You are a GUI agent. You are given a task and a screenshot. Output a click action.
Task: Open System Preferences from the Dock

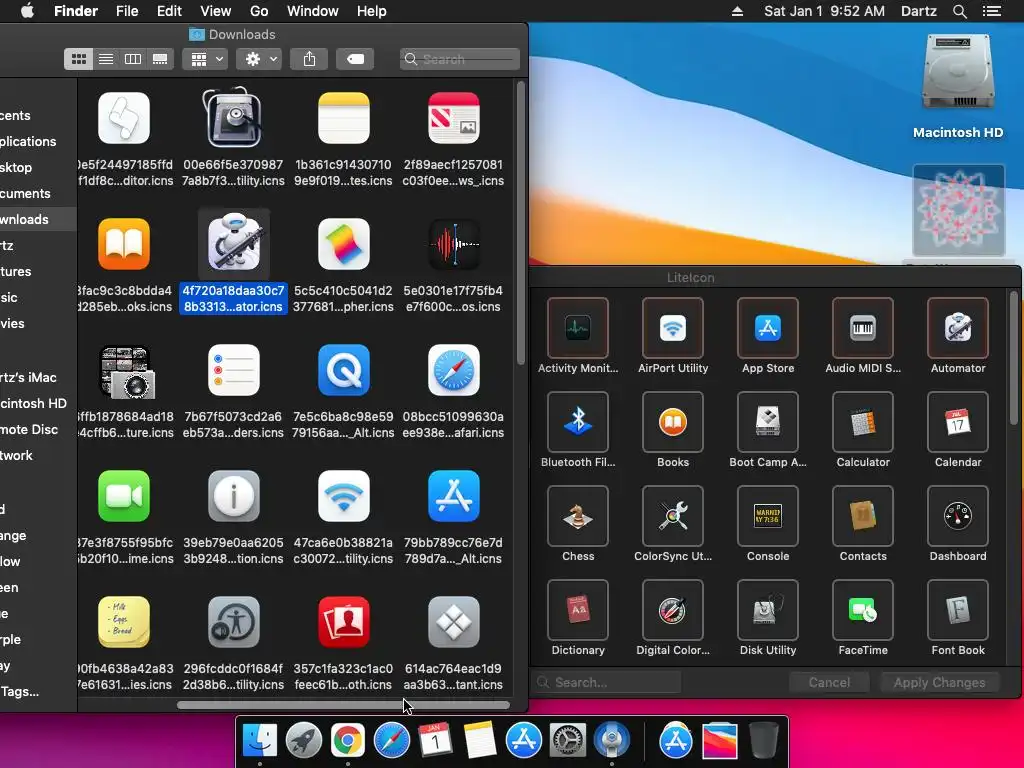coord(568,741)
